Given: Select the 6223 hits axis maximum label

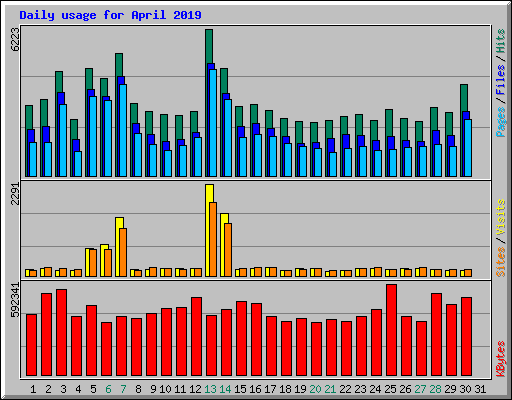Looking at the screenshot, I should [x=15, y=39].
